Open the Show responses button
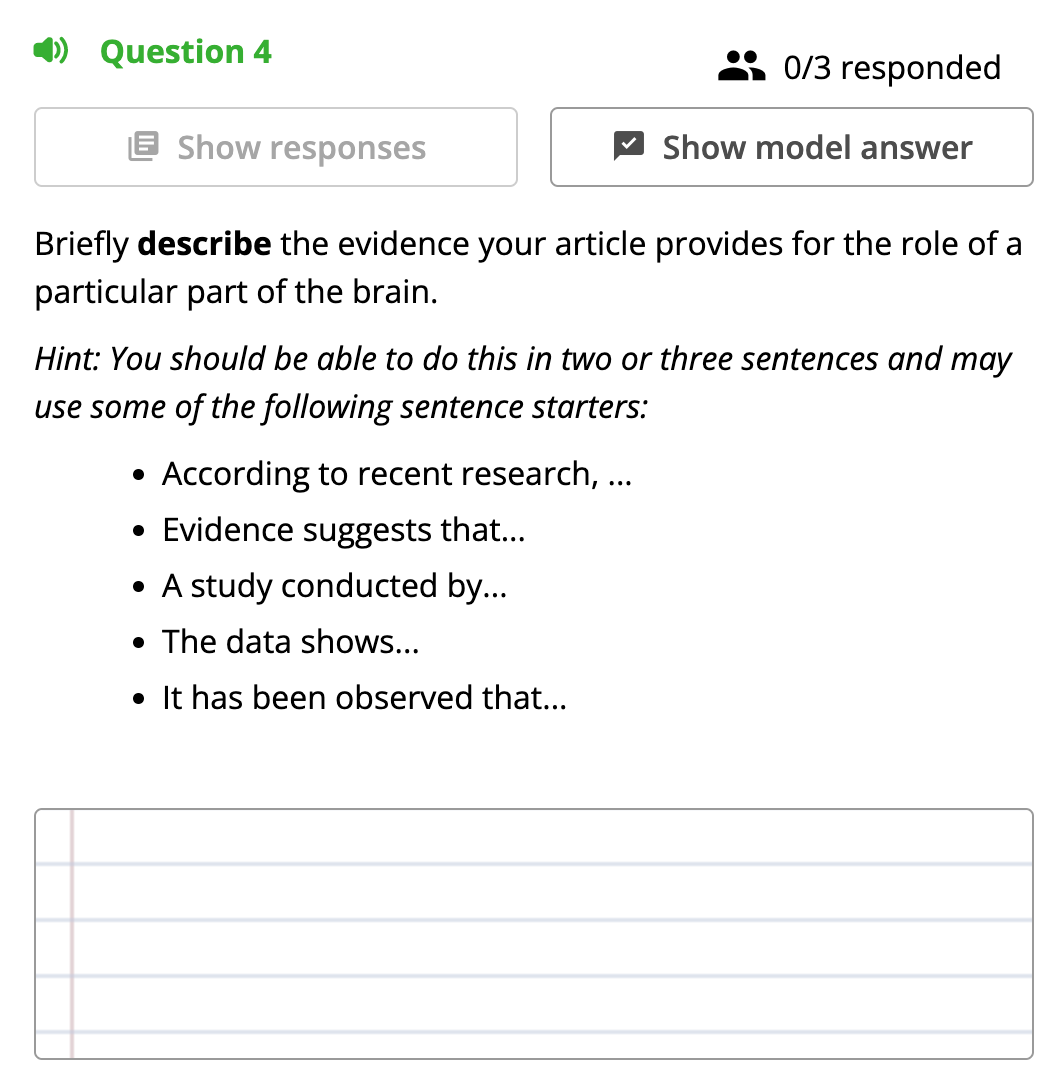 (275, 146)
